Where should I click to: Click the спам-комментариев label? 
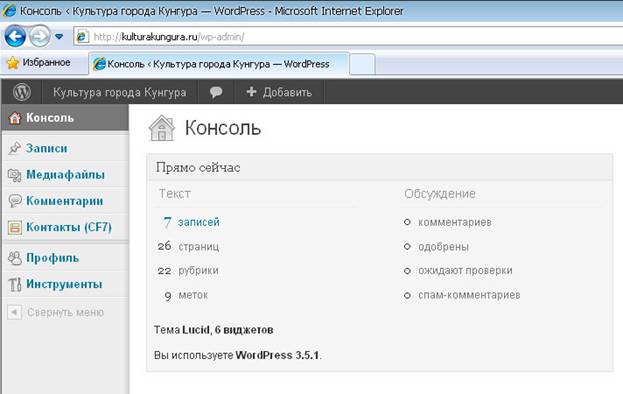pyautogui.click(x=469, y=295)
